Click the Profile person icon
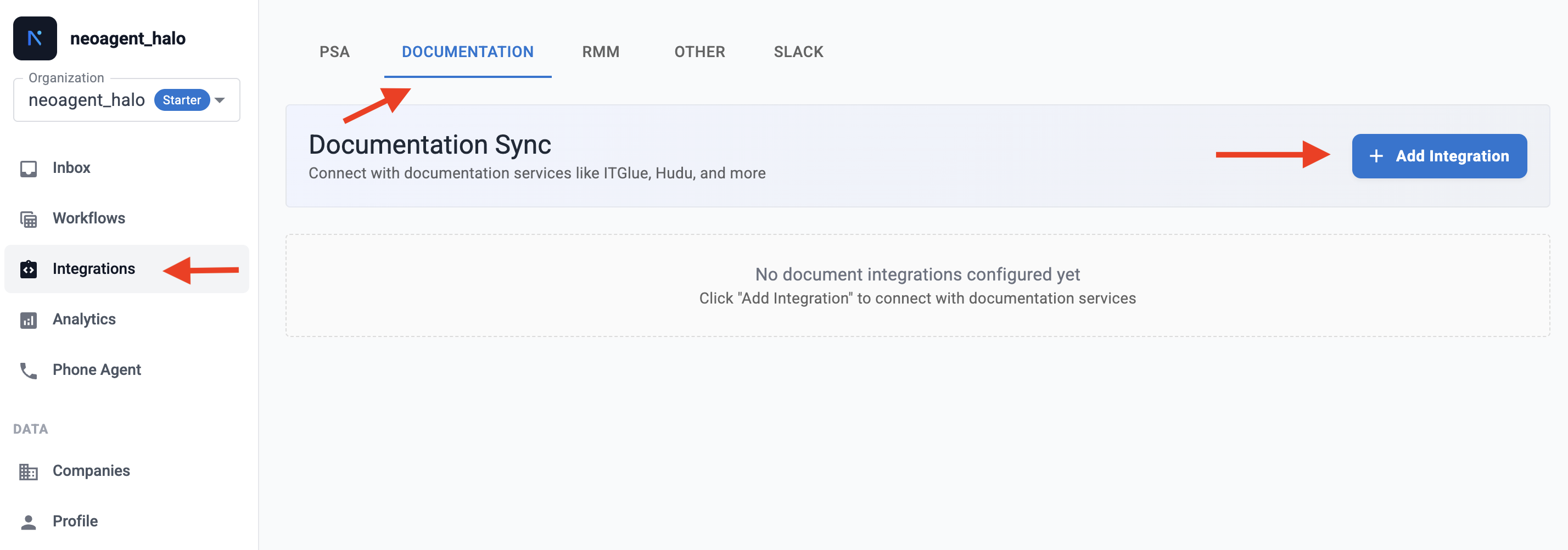Screen dimensions: 1568x550 tap(29, 520)
